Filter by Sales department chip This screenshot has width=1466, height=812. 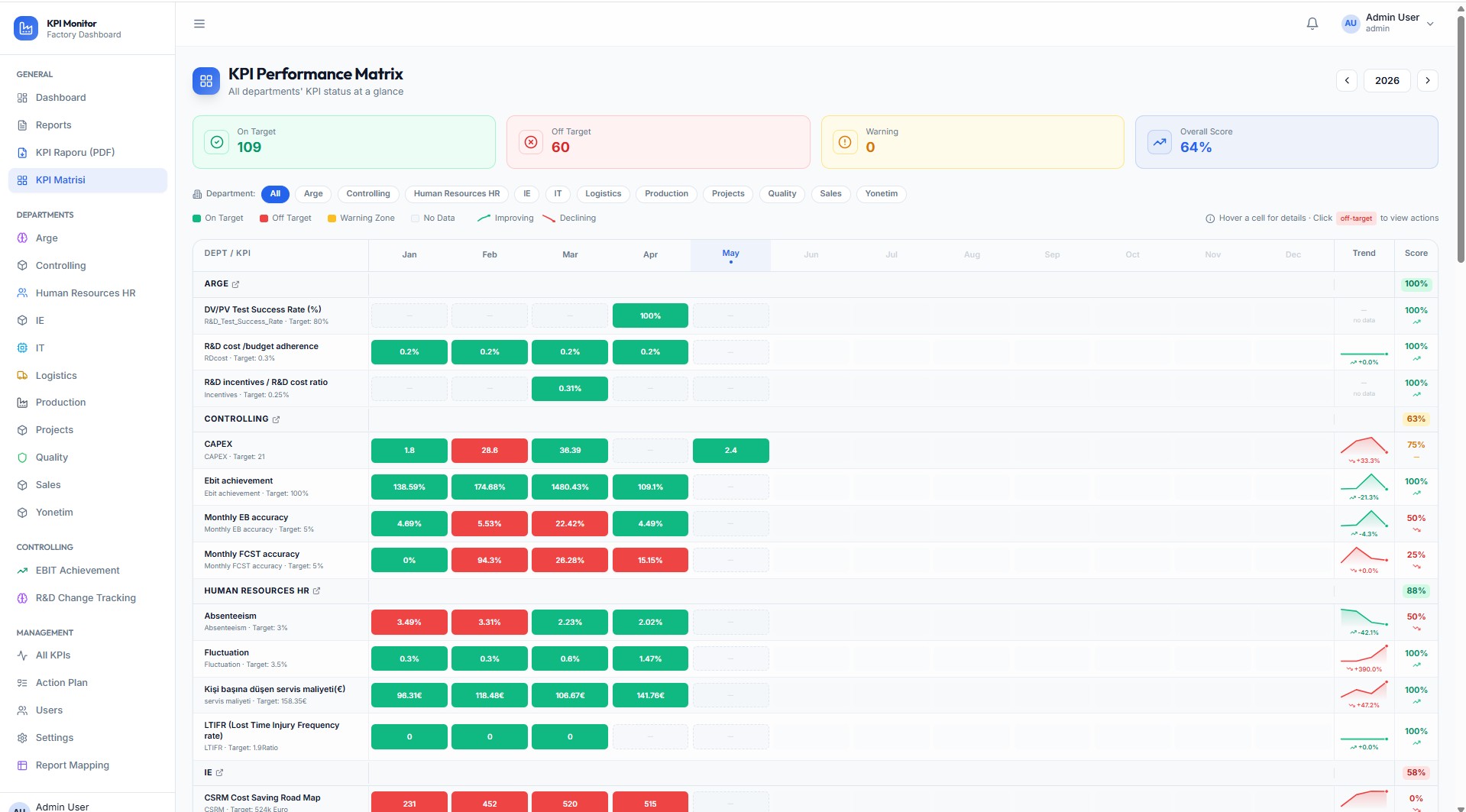tap(831, 194)
